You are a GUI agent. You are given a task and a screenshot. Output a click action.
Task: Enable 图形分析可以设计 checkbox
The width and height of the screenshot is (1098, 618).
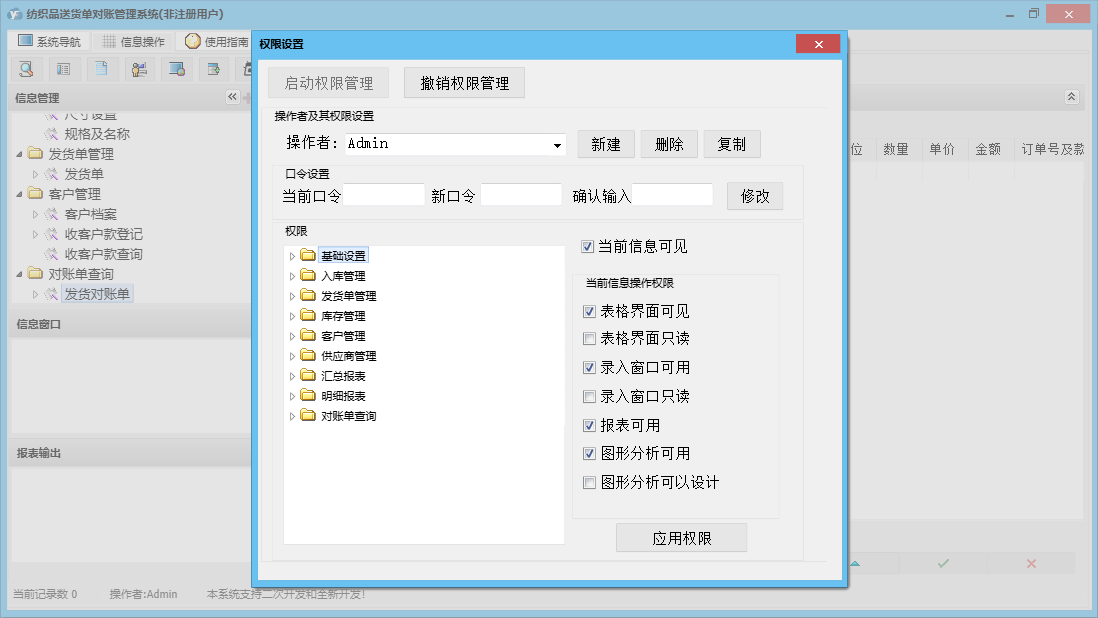pyautogui.click(x=590, y=482)
